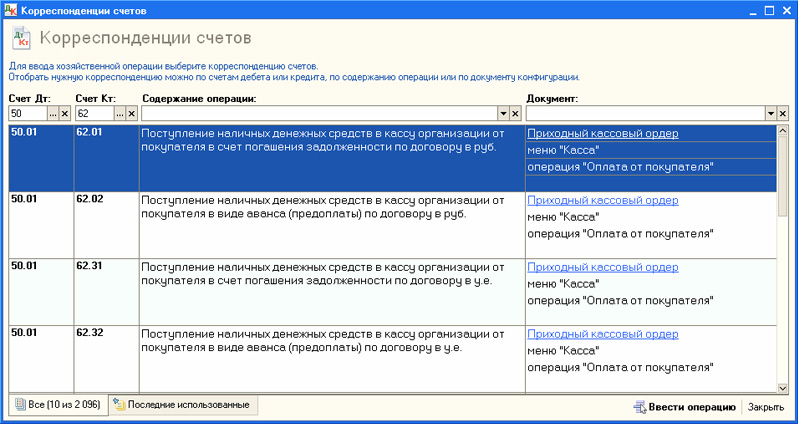Viewport: 800px width, 425px height.
Task: Open the Последние использованные tab
Action: click(x=184, y=405)
